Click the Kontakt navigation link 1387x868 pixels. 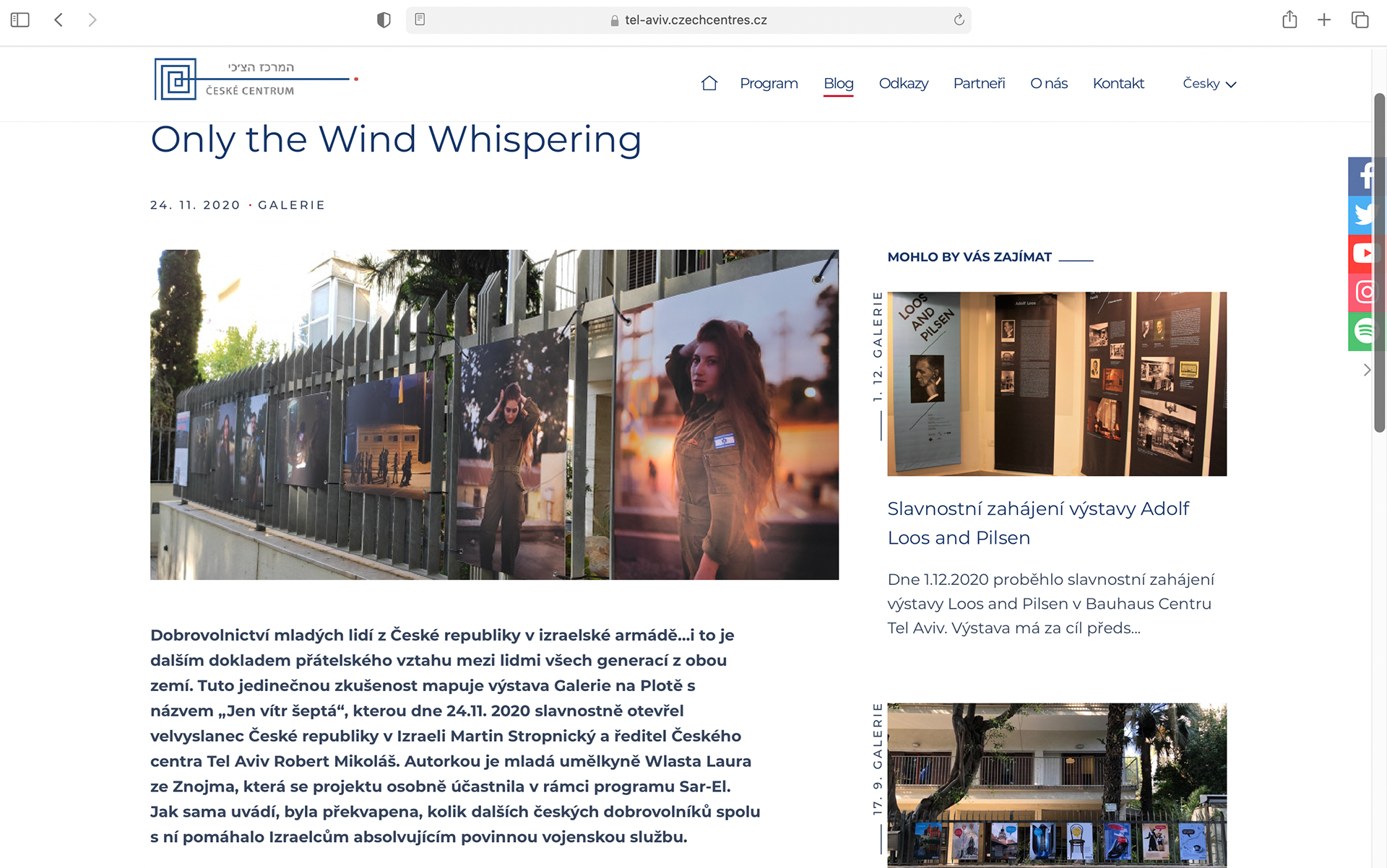(1118, 83)
